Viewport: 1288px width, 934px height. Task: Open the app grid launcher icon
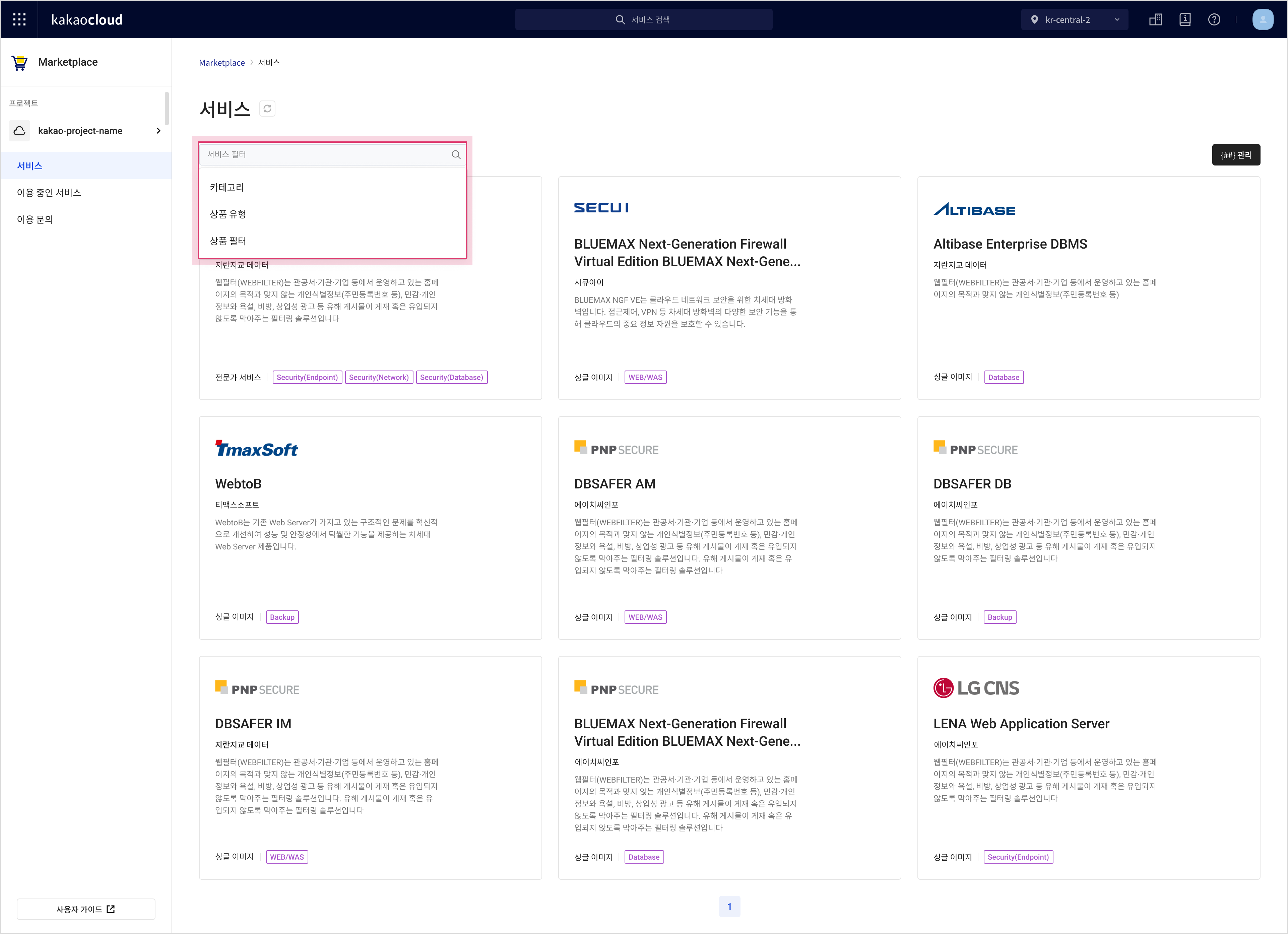19,19
